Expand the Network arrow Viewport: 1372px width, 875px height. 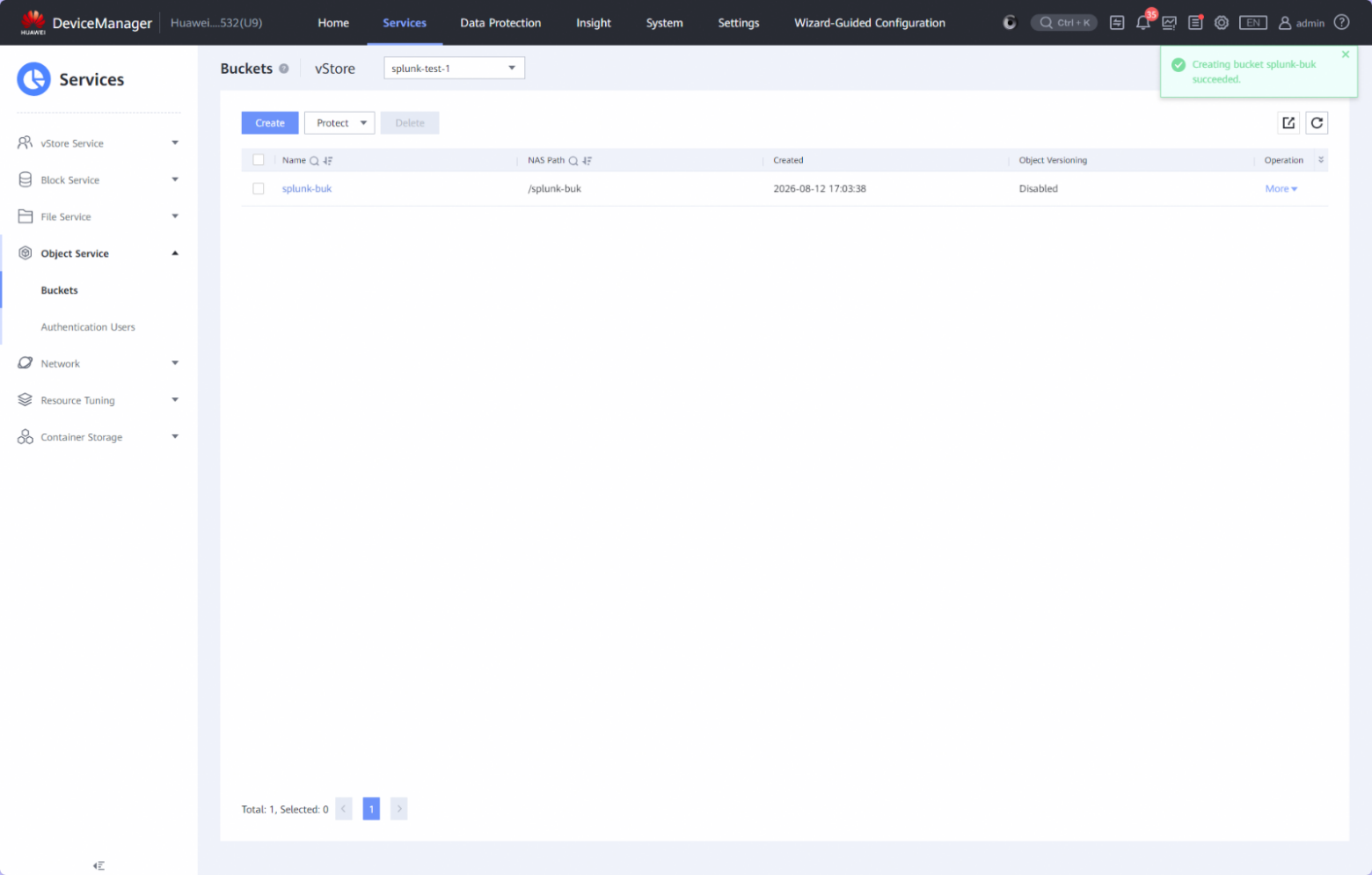coord(175,363)
